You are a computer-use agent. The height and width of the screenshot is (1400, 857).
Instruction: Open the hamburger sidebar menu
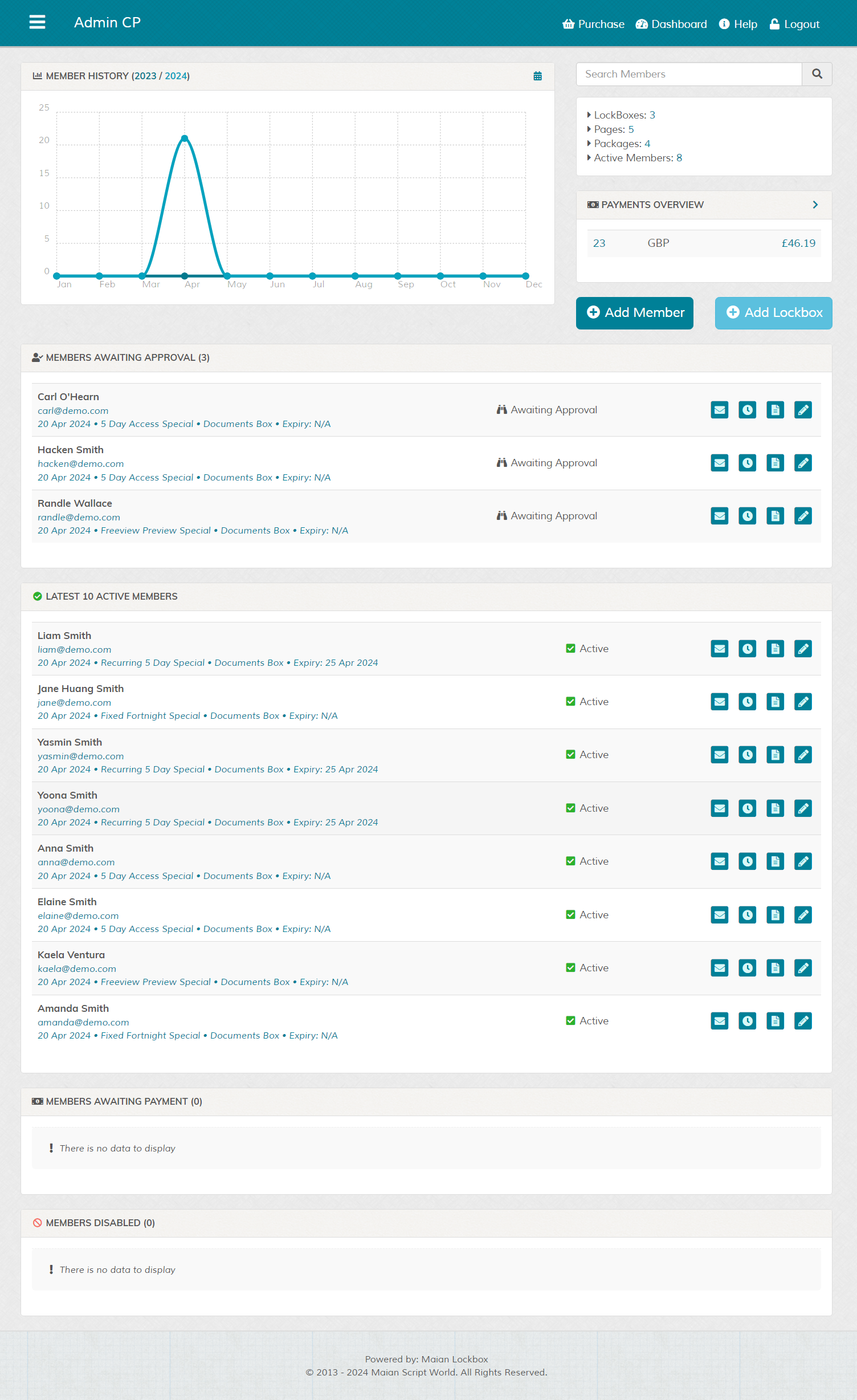point(37,22)
